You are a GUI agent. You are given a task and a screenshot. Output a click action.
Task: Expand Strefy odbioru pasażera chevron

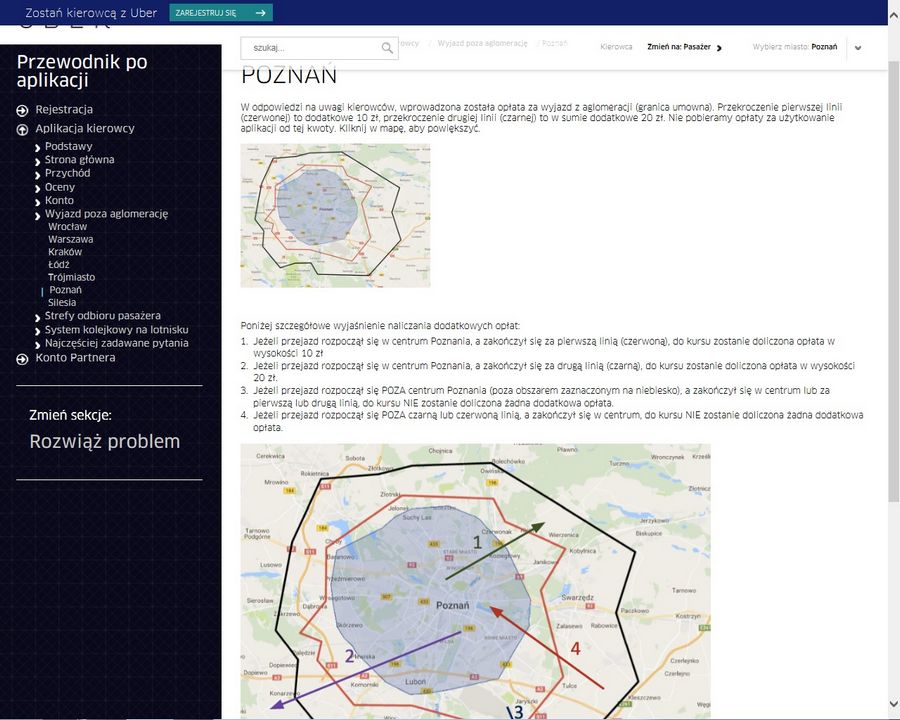pos(38,317)
